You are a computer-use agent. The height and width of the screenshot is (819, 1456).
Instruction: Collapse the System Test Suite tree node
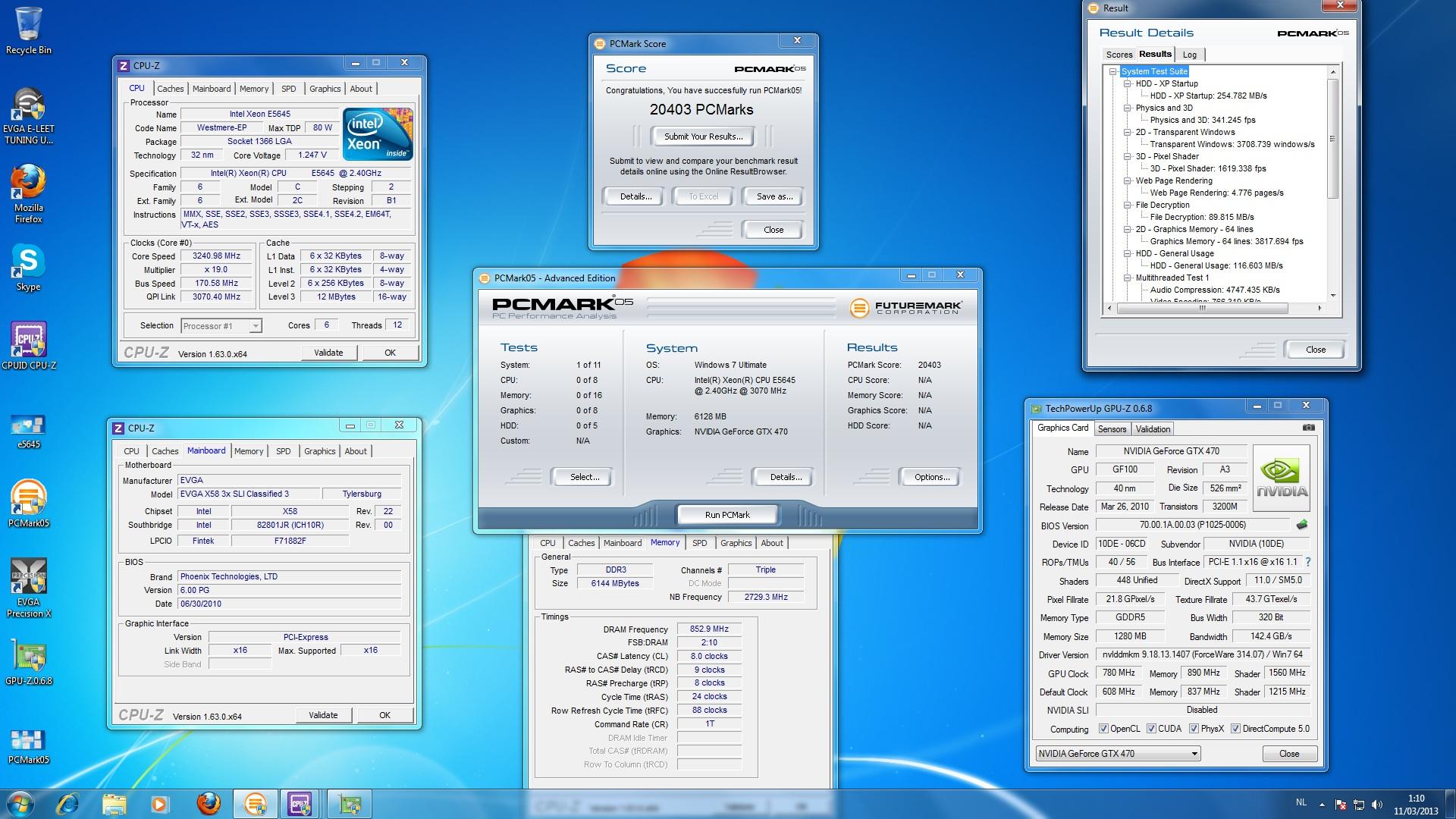click(x=1113, y=71)
